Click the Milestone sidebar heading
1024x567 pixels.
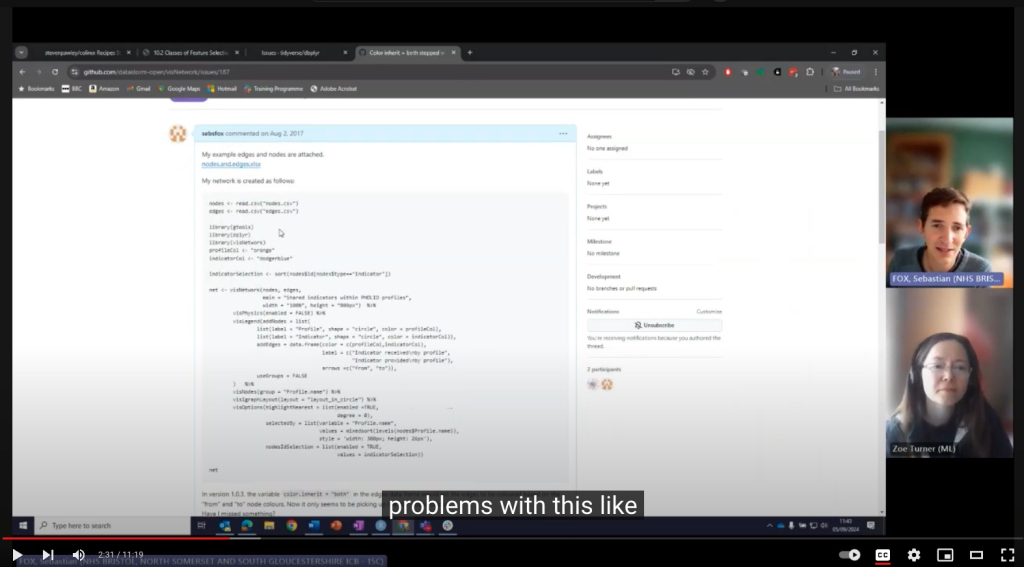(599, 242)
